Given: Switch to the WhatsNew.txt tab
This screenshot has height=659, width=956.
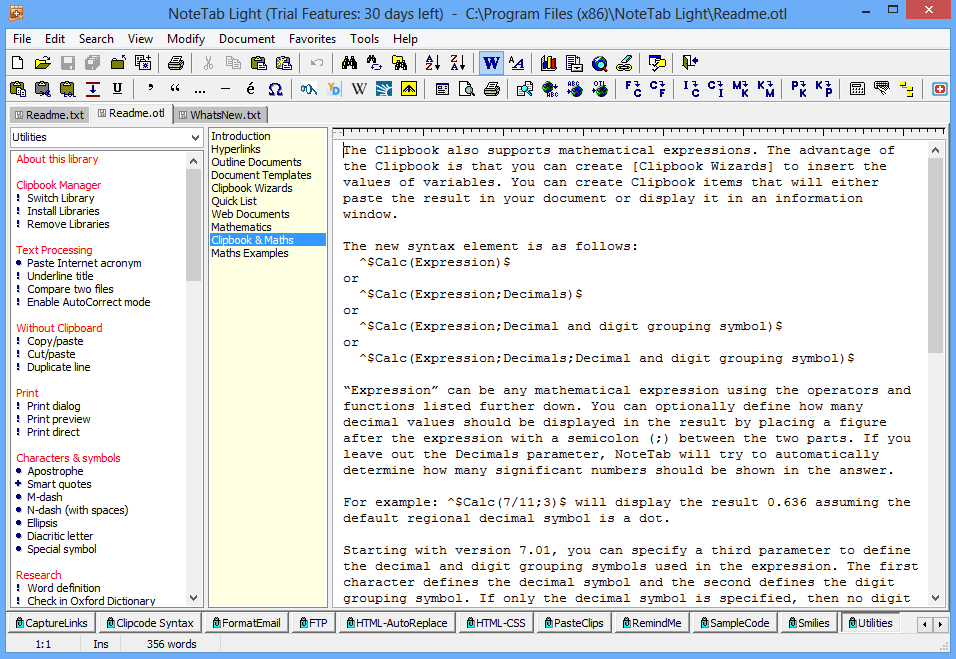Looking at the screenshot, I should coord(220,115).
